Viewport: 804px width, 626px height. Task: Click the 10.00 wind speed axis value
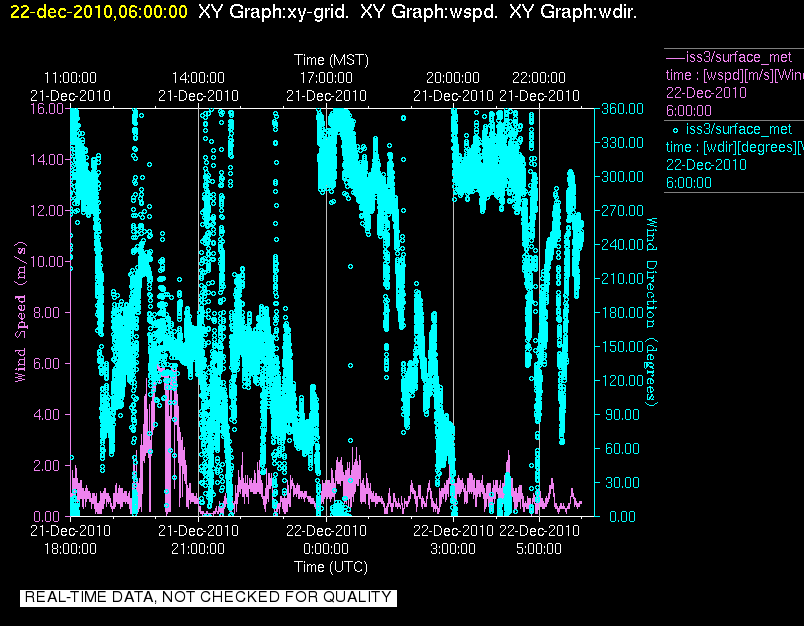tap(47, 261)
